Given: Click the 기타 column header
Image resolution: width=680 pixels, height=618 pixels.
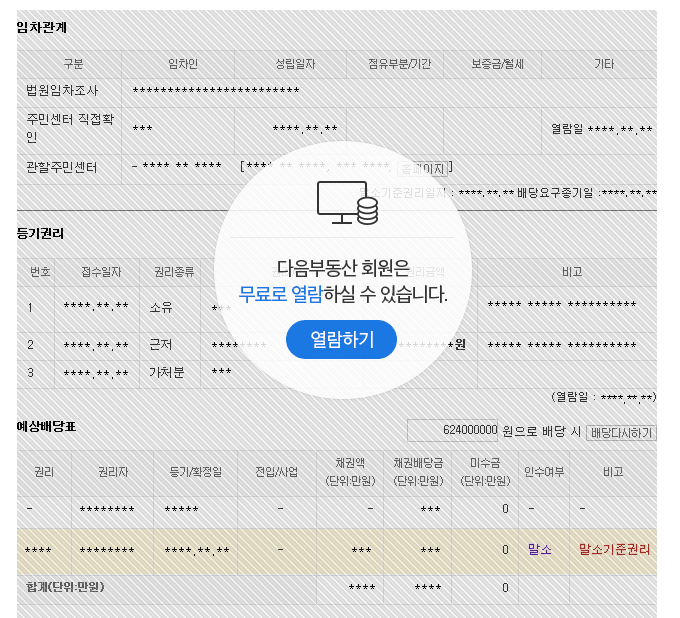Looking at the screenshot, I should [x=604, y=64].
